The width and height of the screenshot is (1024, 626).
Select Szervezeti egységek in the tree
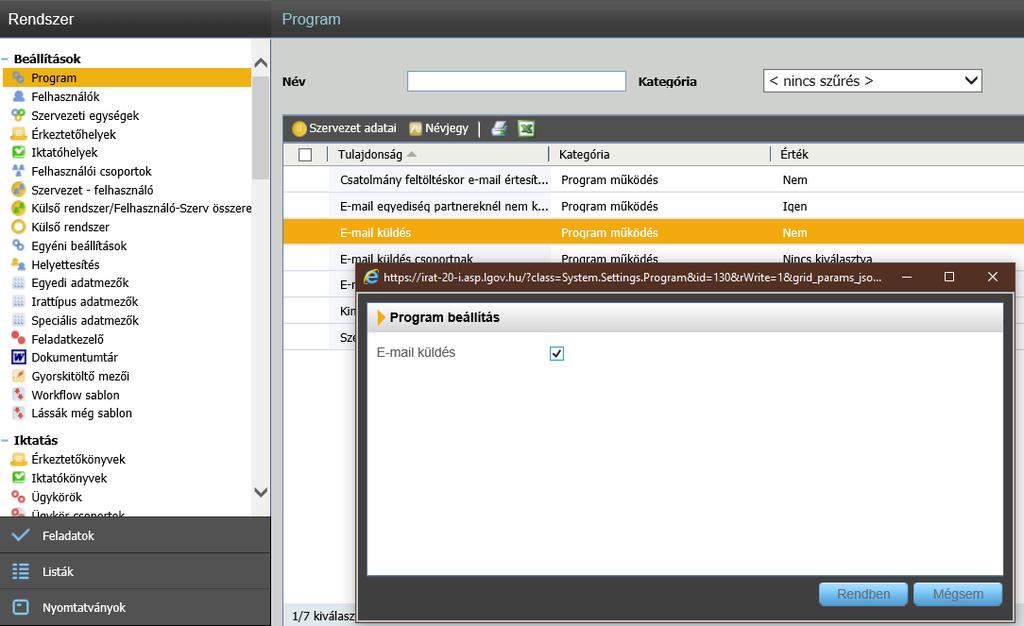click(x=85, y=116)
